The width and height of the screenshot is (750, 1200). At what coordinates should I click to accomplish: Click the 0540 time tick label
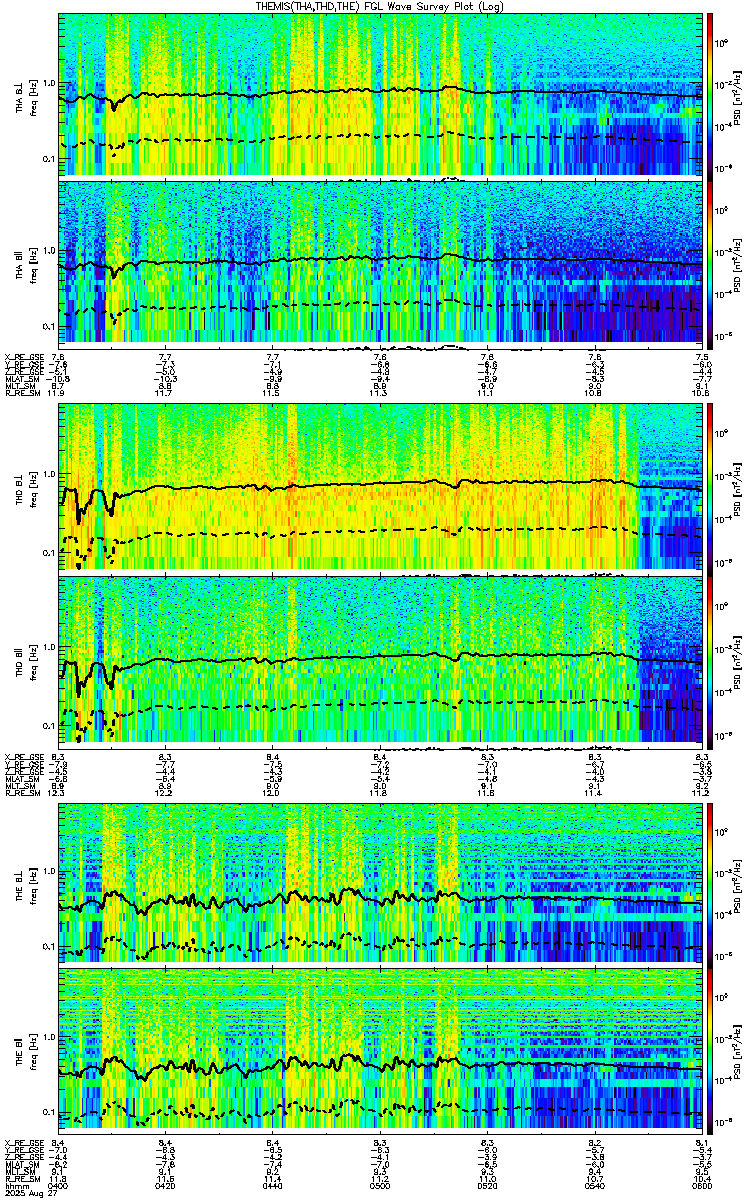593,1187
